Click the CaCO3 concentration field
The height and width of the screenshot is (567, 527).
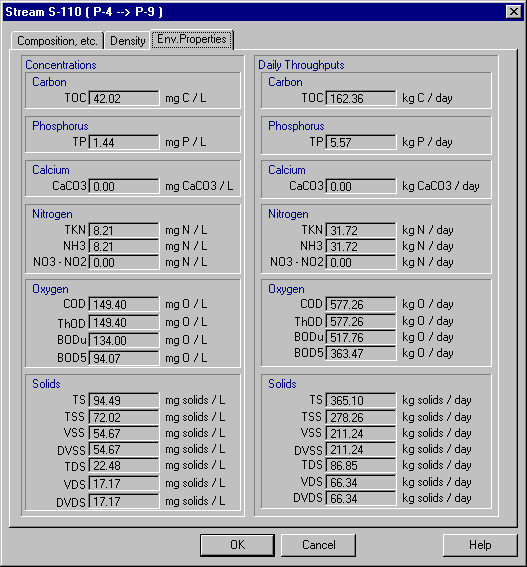coord(124,187)
